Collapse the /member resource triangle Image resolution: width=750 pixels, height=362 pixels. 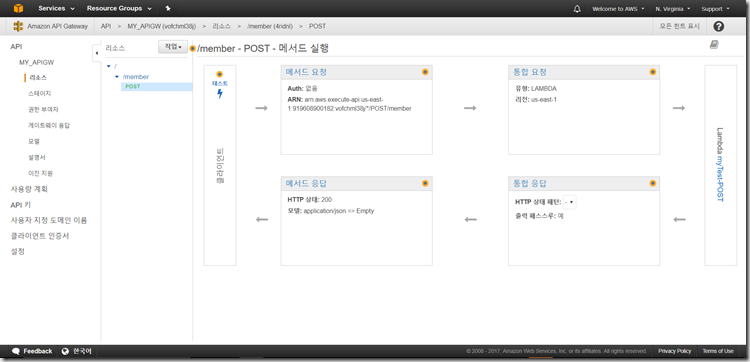pyautogui.click(x=117, y=77)
